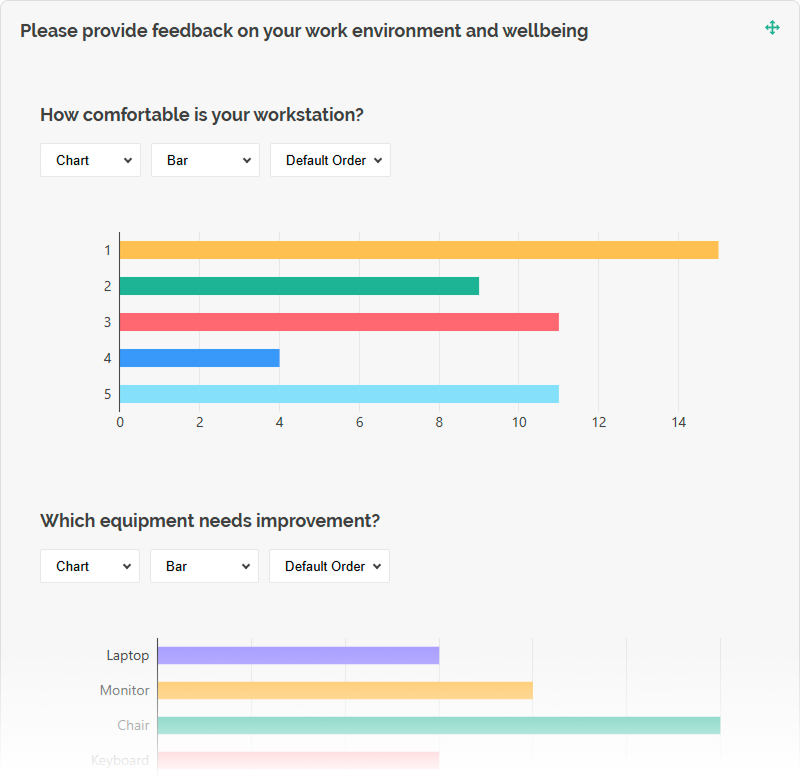The image size is (800, 779).
Task: Click the heading Which equipment needs improvement
Action: click(x=212, y=521)
